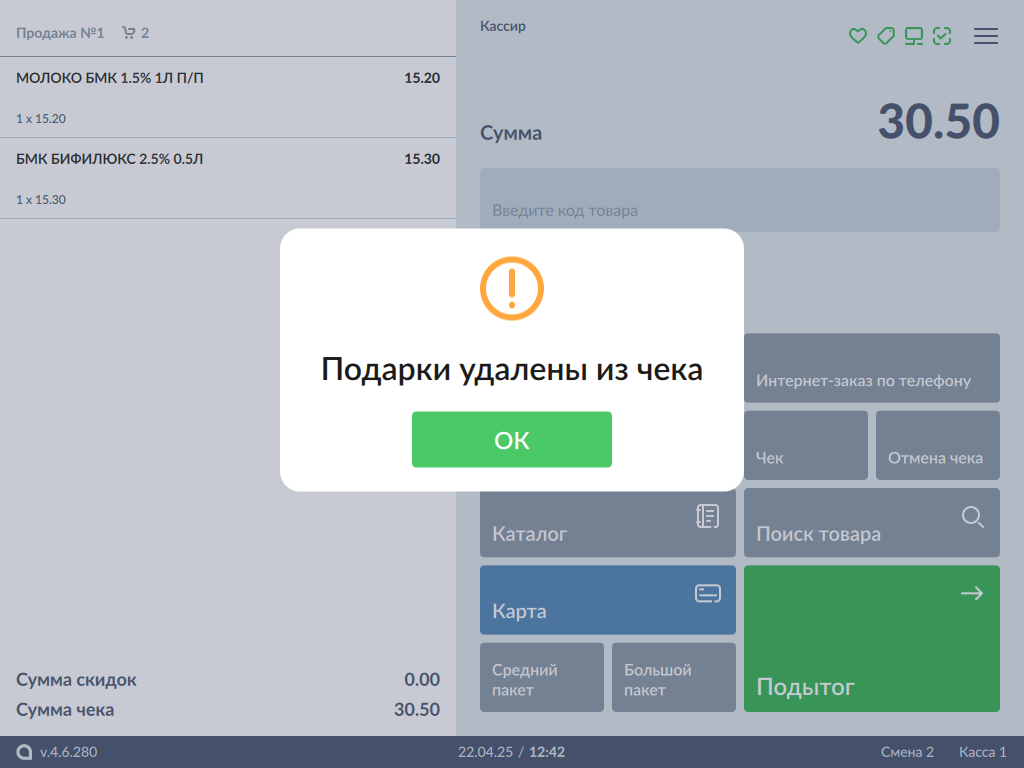Open the hamburger menu
Image resolution: width=1024 pixels, height=768 pixels.
point(986,36)
